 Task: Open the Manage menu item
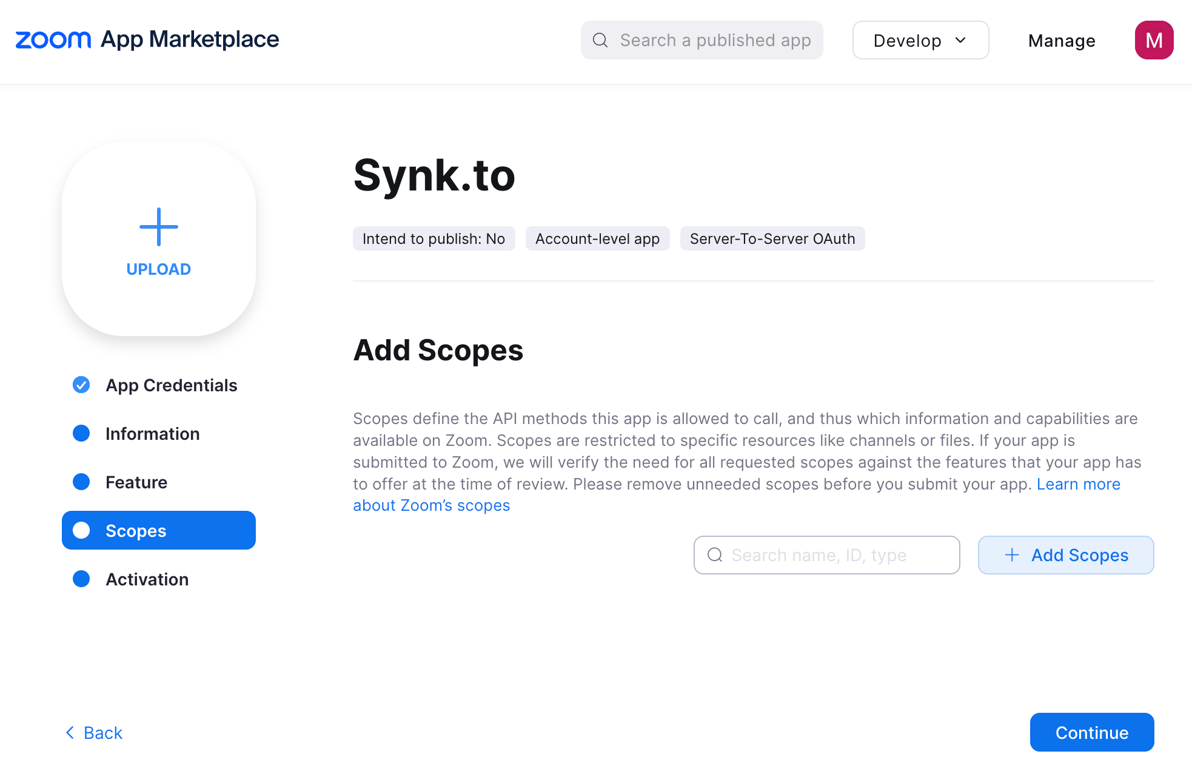point(1061,41)
